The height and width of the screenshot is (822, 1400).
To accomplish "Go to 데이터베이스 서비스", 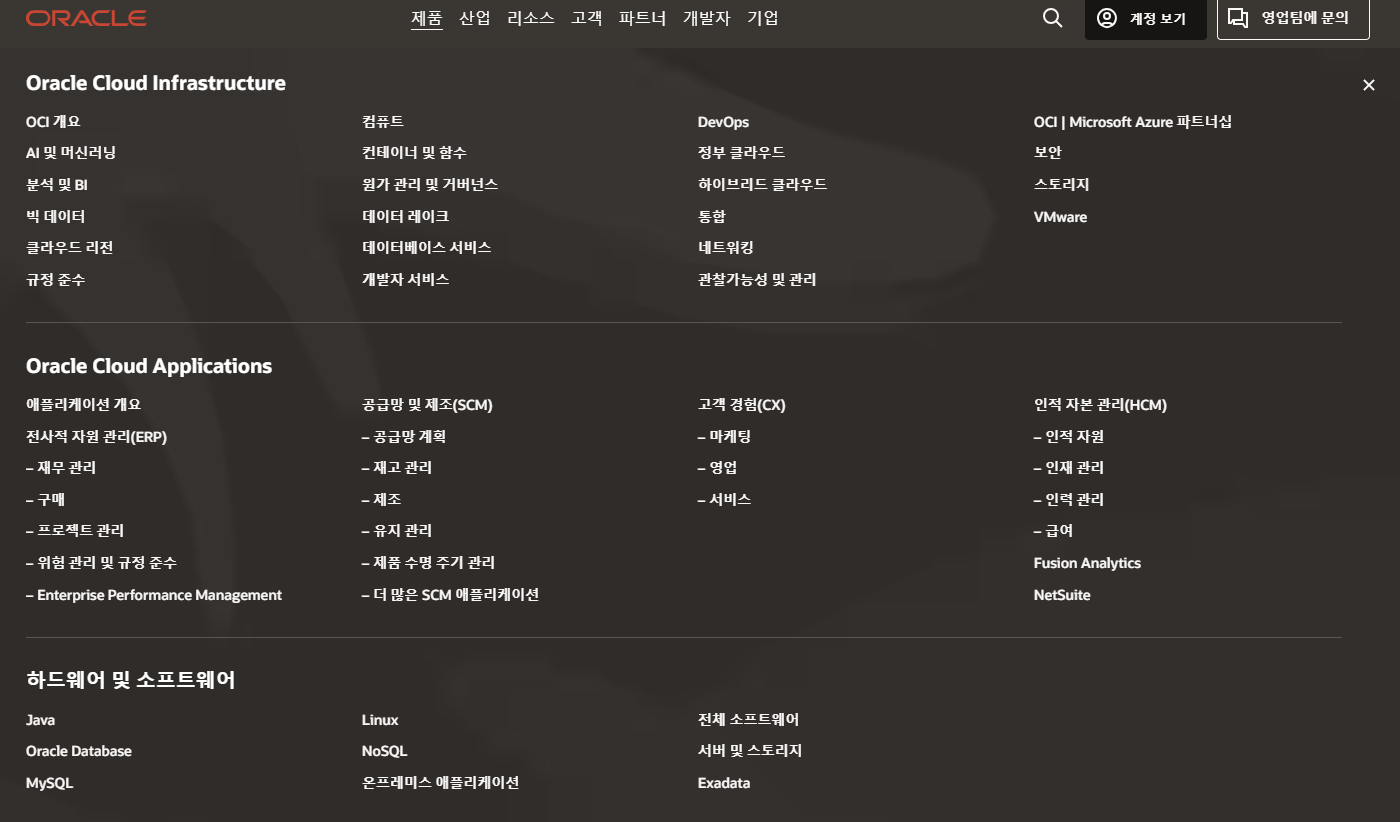I will (x=427, y=248).
